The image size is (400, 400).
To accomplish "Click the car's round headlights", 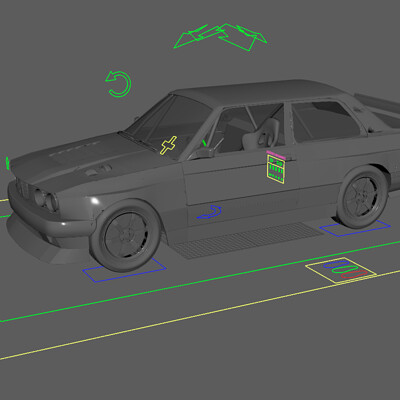I will pyautogui.click(x=46, y=200).
